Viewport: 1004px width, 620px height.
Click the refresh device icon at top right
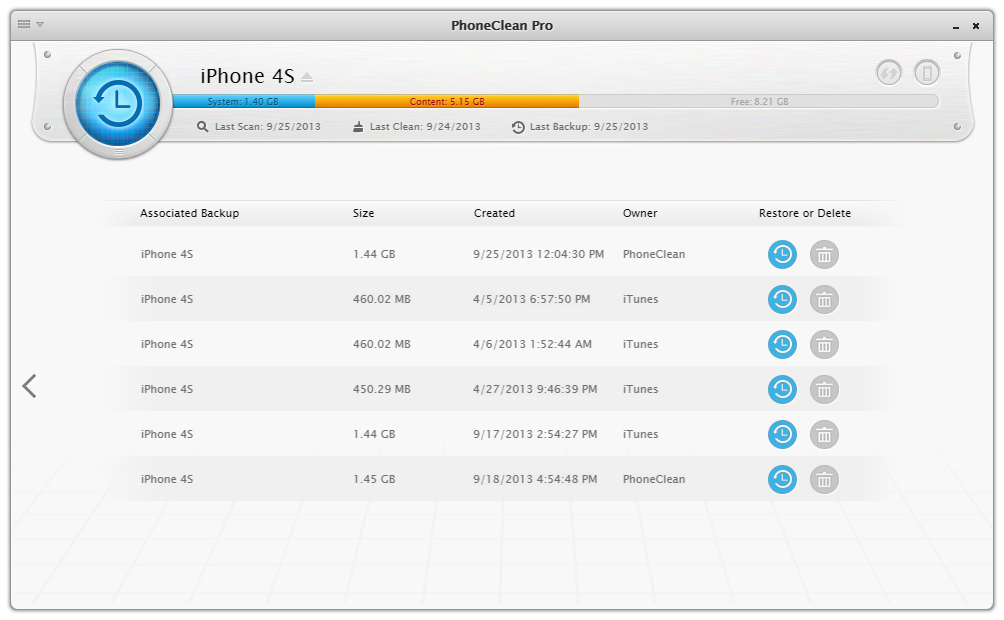click(888, 72)
